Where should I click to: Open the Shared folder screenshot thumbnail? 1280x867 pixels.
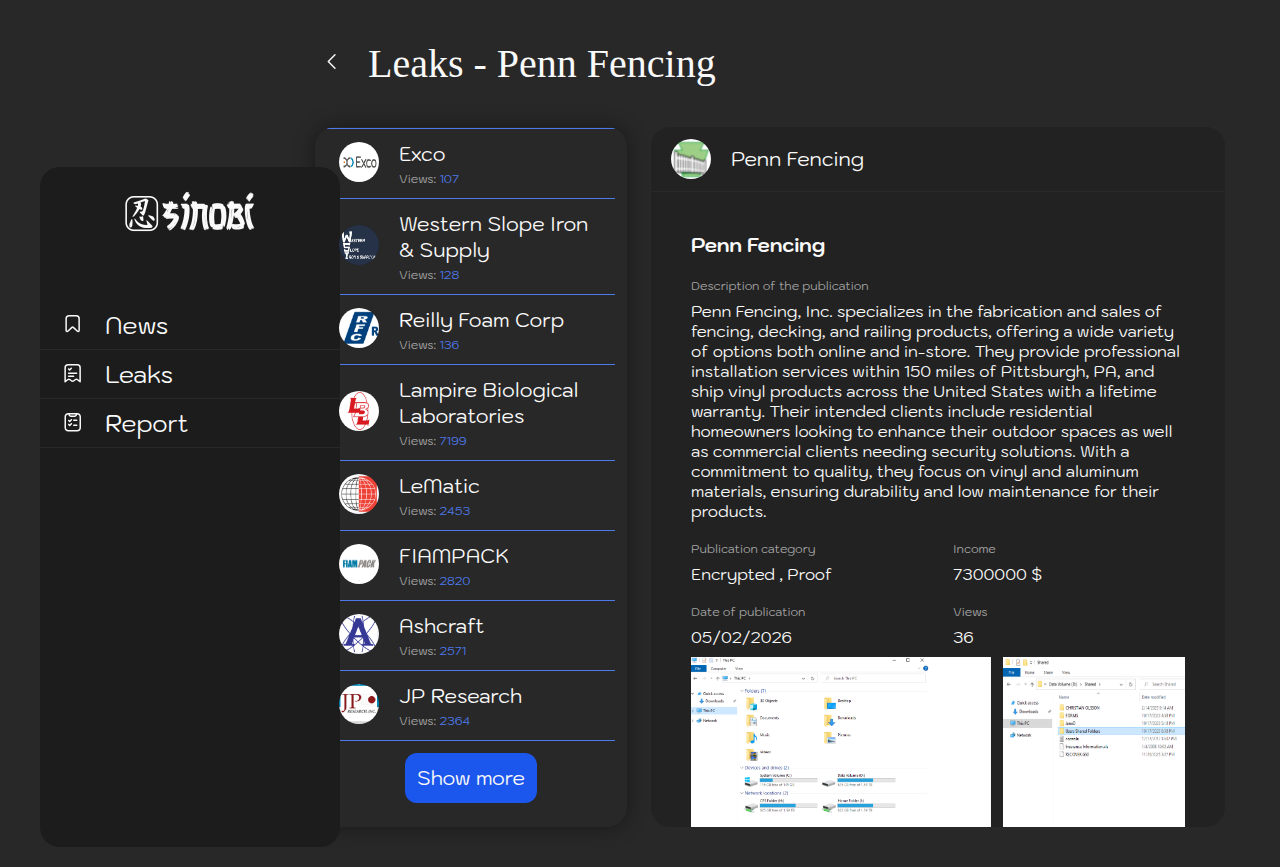coord(1093,741)
